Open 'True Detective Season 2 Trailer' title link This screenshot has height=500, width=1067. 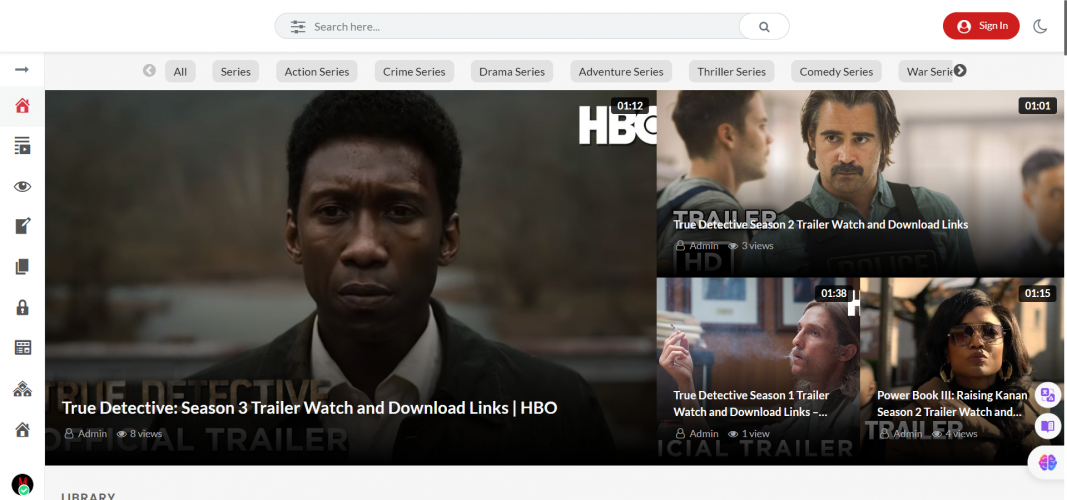click(821, 224)
